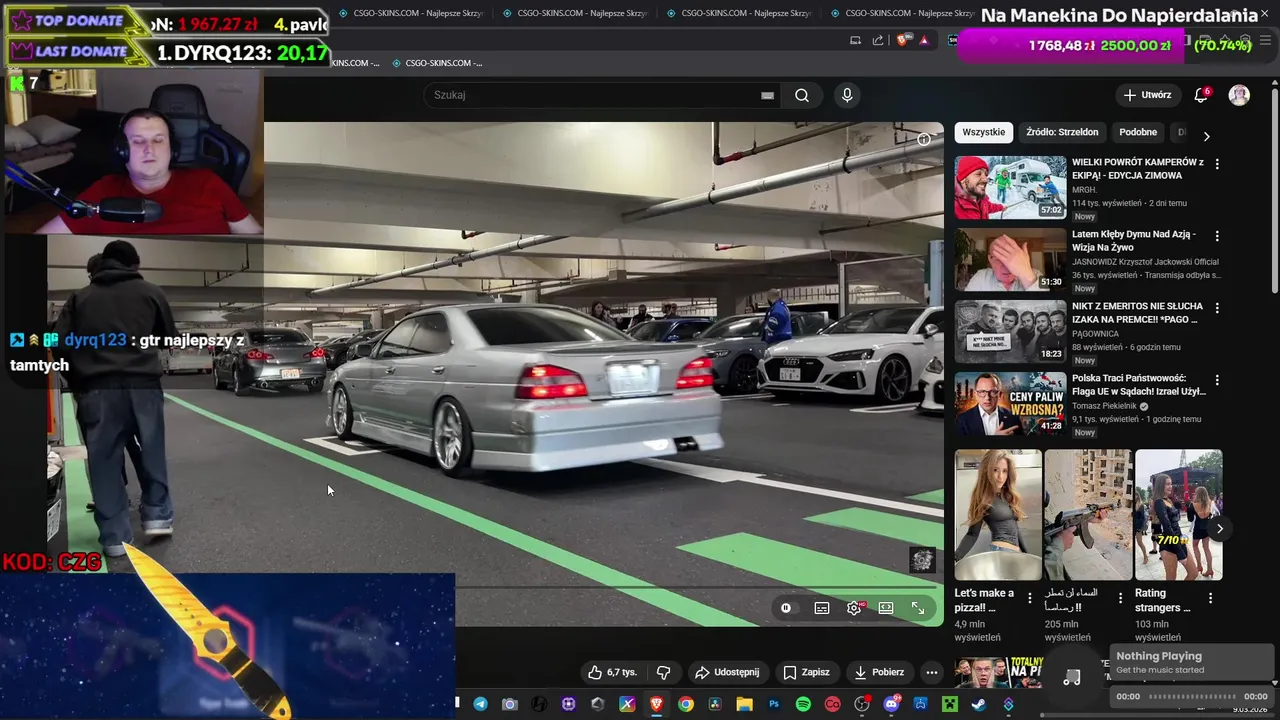Open File Explorer from the taskbar

(x=744, y=704)
